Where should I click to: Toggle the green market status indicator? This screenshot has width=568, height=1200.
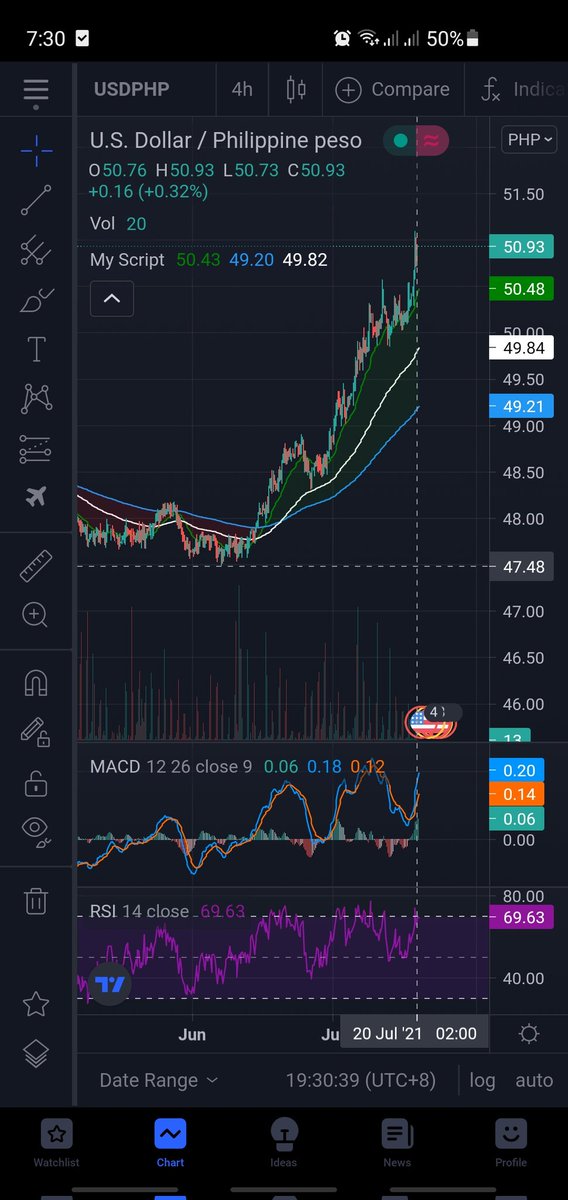[401, 141]
